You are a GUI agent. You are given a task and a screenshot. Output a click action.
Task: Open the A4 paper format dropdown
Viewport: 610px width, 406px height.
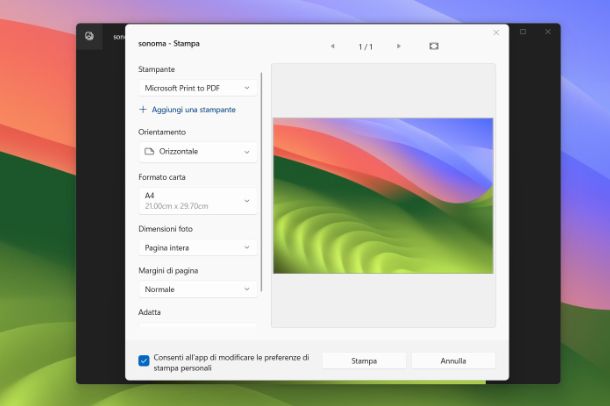[198, 201]
